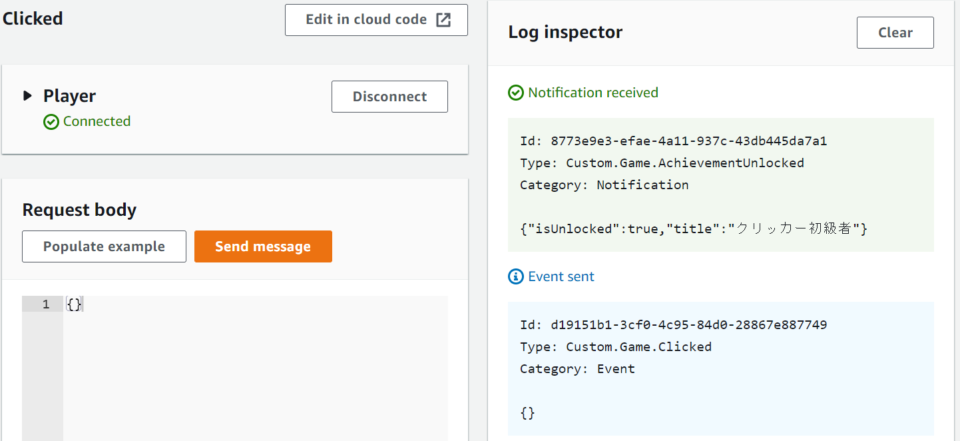Image resolution: width=960 pixels, height=441 pixels.
Task: Send the message with the orange button
Action: (x=263, y=247)
